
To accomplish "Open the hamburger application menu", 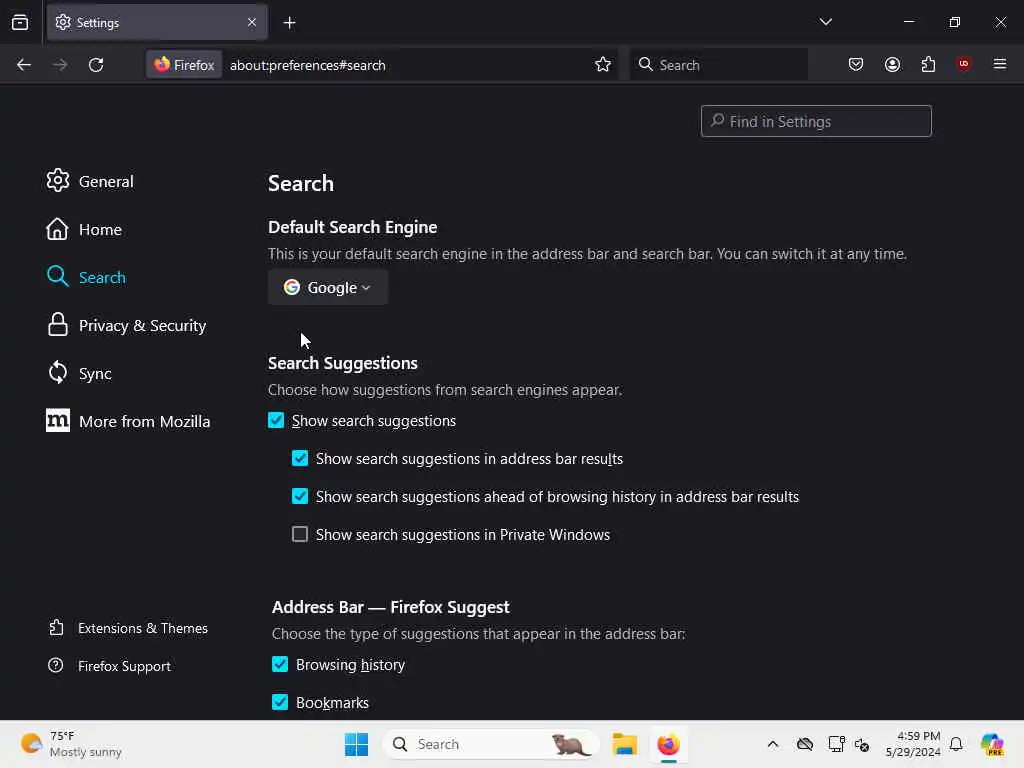I will [999, 64].
